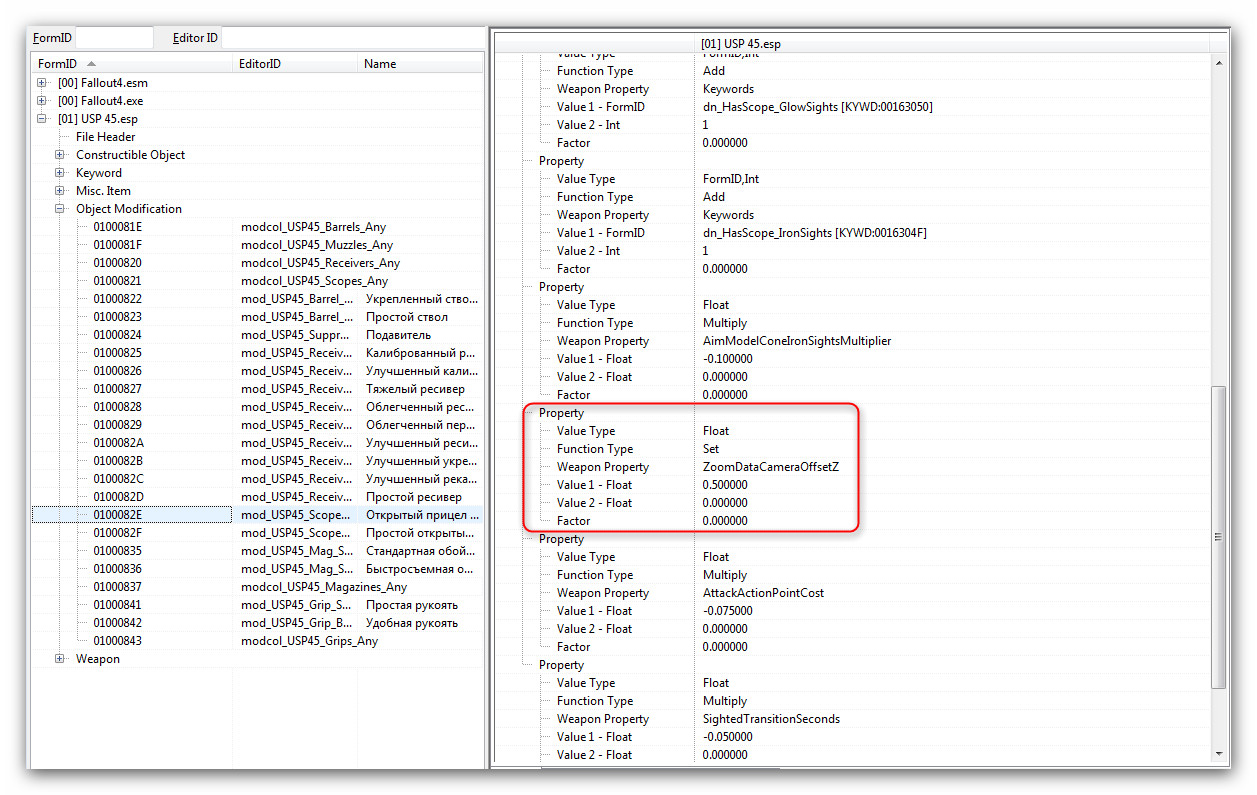Click the right pane vertical scrollbar thumb

(x=1219, y=537)
